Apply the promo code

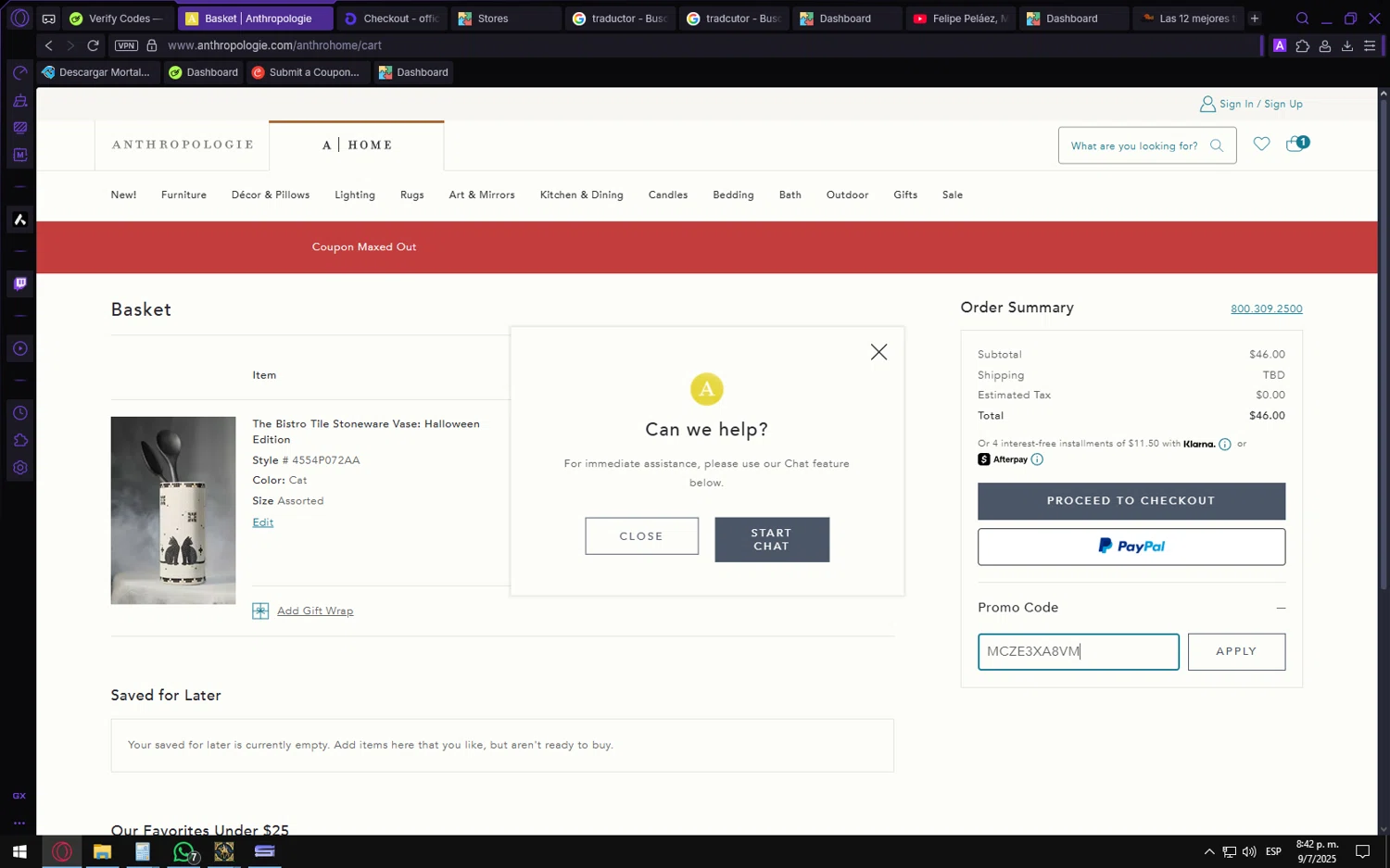1236,652
